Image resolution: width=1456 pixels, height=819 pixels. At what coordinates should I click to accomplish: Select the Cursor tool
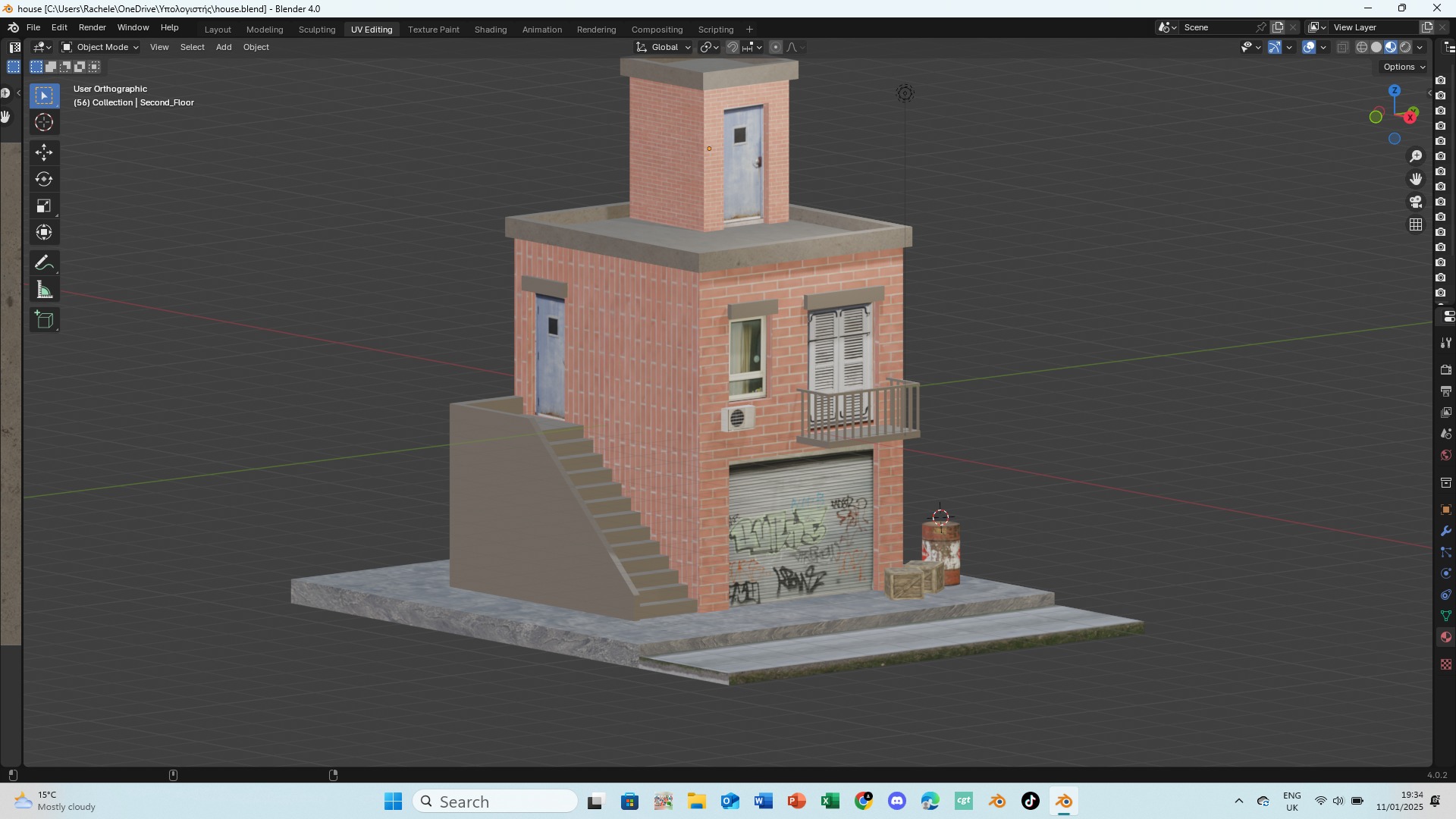tap(44, 122)
